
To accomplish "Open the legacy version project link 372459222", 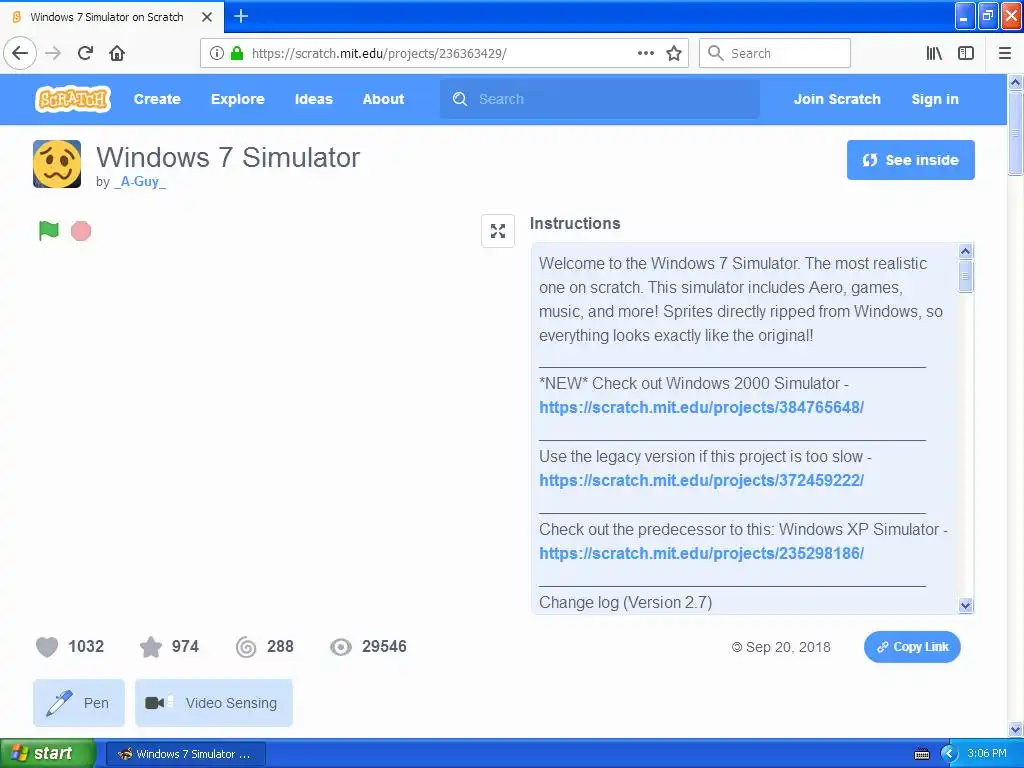I will pyautogui.click(x=701, y=481).
